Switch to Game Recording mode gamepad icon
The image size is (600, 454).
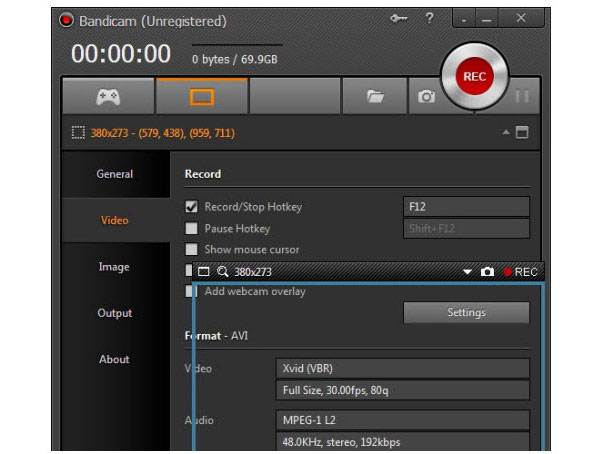pos(108,97)
